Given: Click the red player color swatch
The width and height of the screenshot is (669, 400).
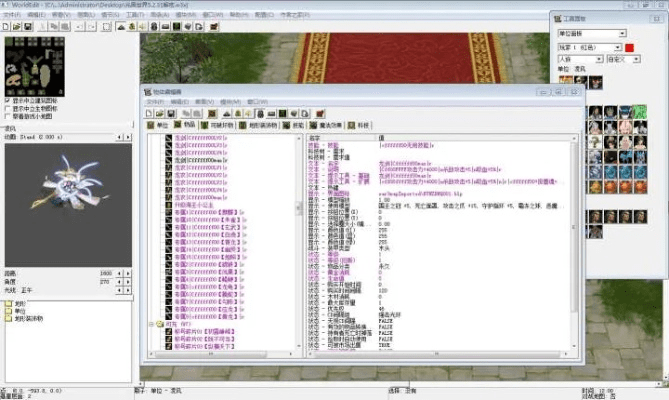Looking at the screenshot, I should coord(629,47).
